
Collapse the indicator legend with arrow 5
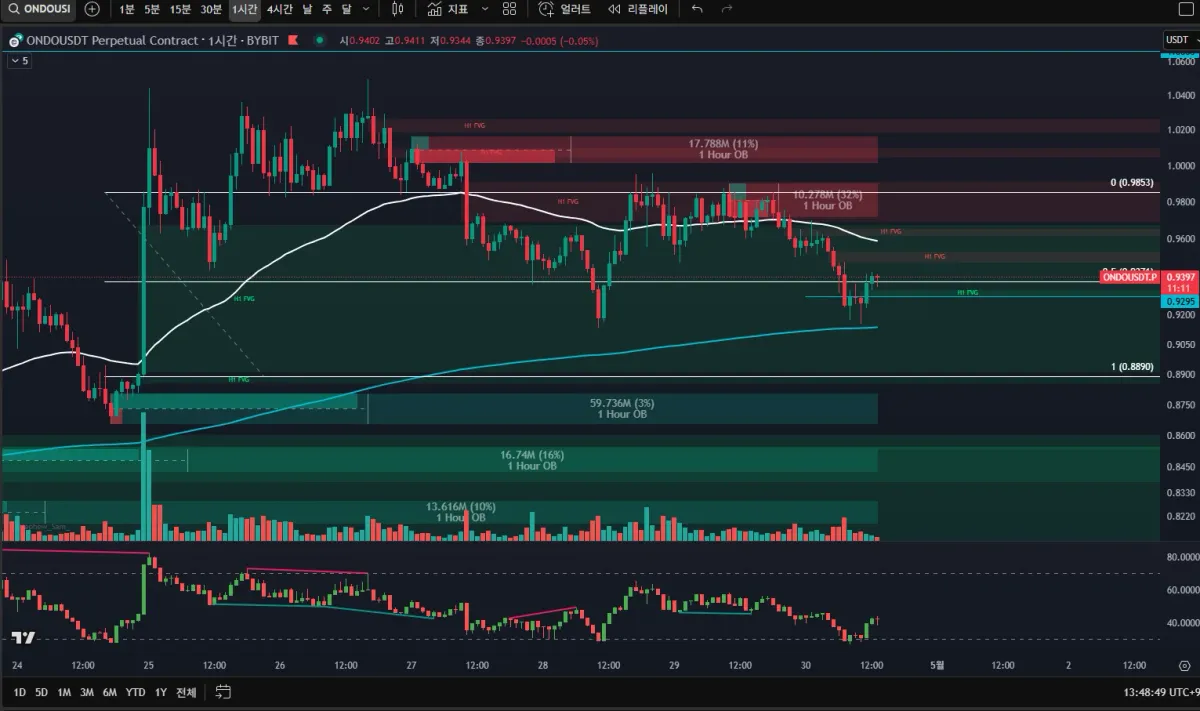point(19,61)
